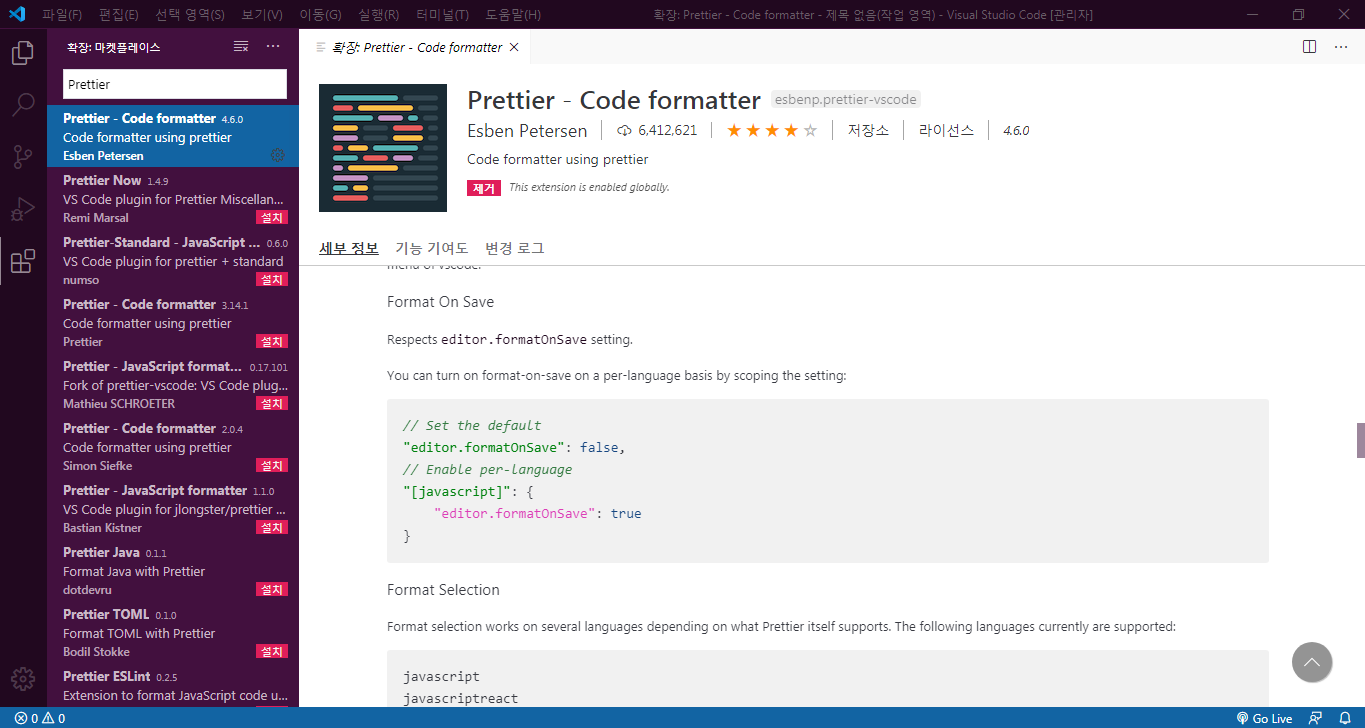This screenshot has height=728, width=1365.
Task: Select the Prettier TOML list entry title
Action: tap(106, 614)
